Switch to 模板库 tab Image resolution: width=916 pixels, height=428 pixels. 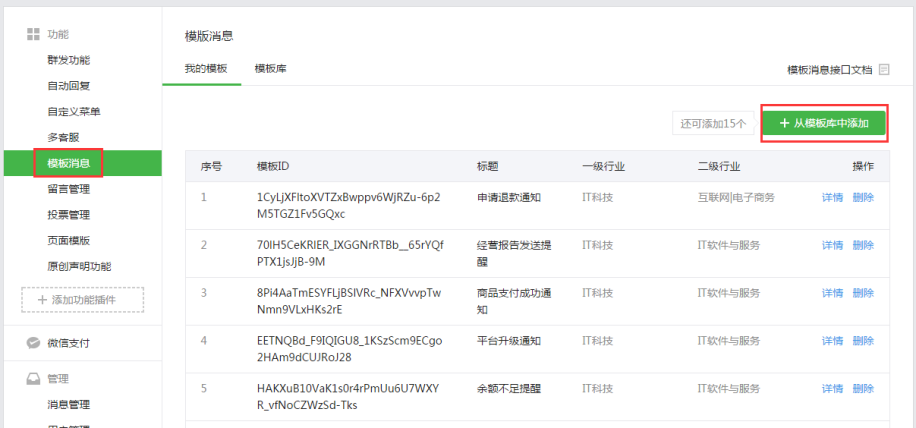pos(270,69)
